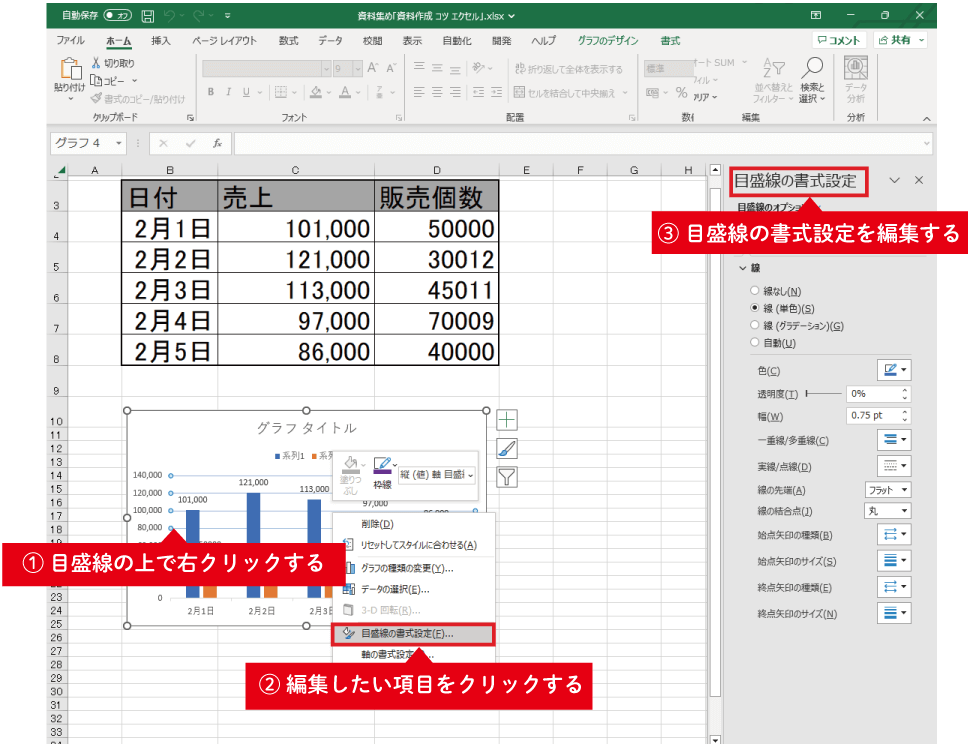Screen dimensions: 971x744
Task: Use the 書式のコピー/貼り付け format painter icon
Action: [x=97, y=97]
